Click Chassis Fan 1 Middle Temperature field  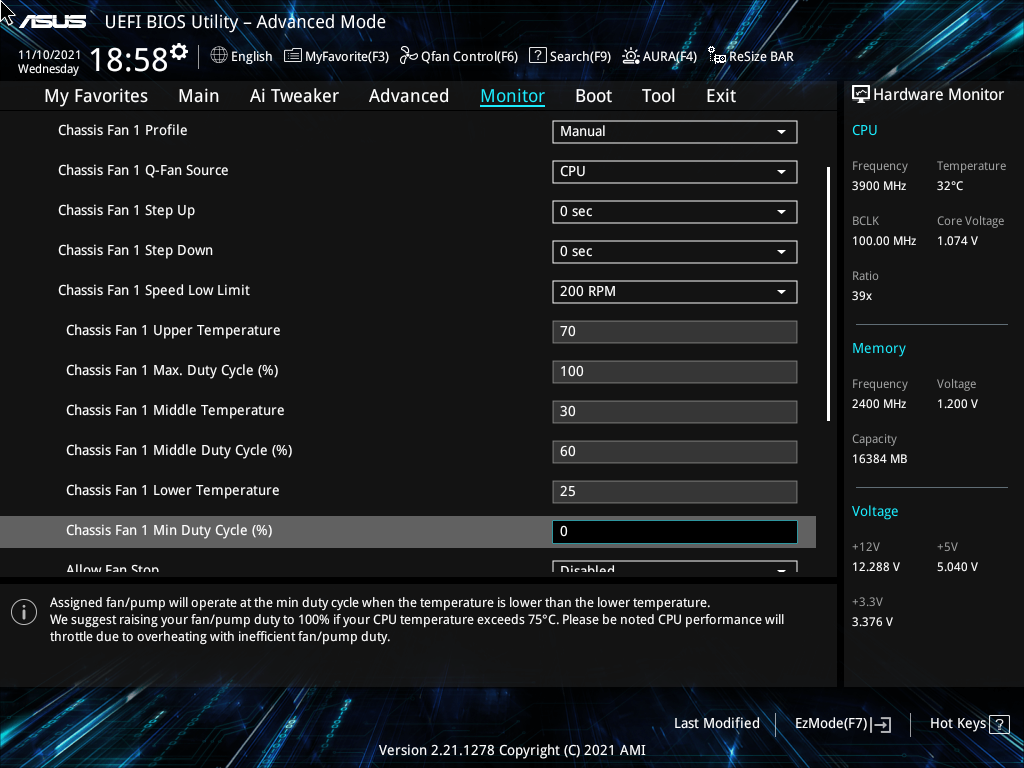pos(675,411)
